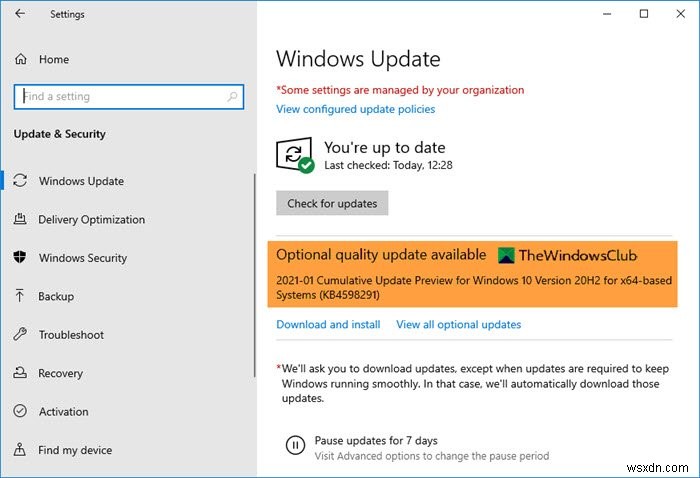Click 'Last checked: Today, 12:28' text
This screenshot has width=700, height=478.
(x=388, y=165)
